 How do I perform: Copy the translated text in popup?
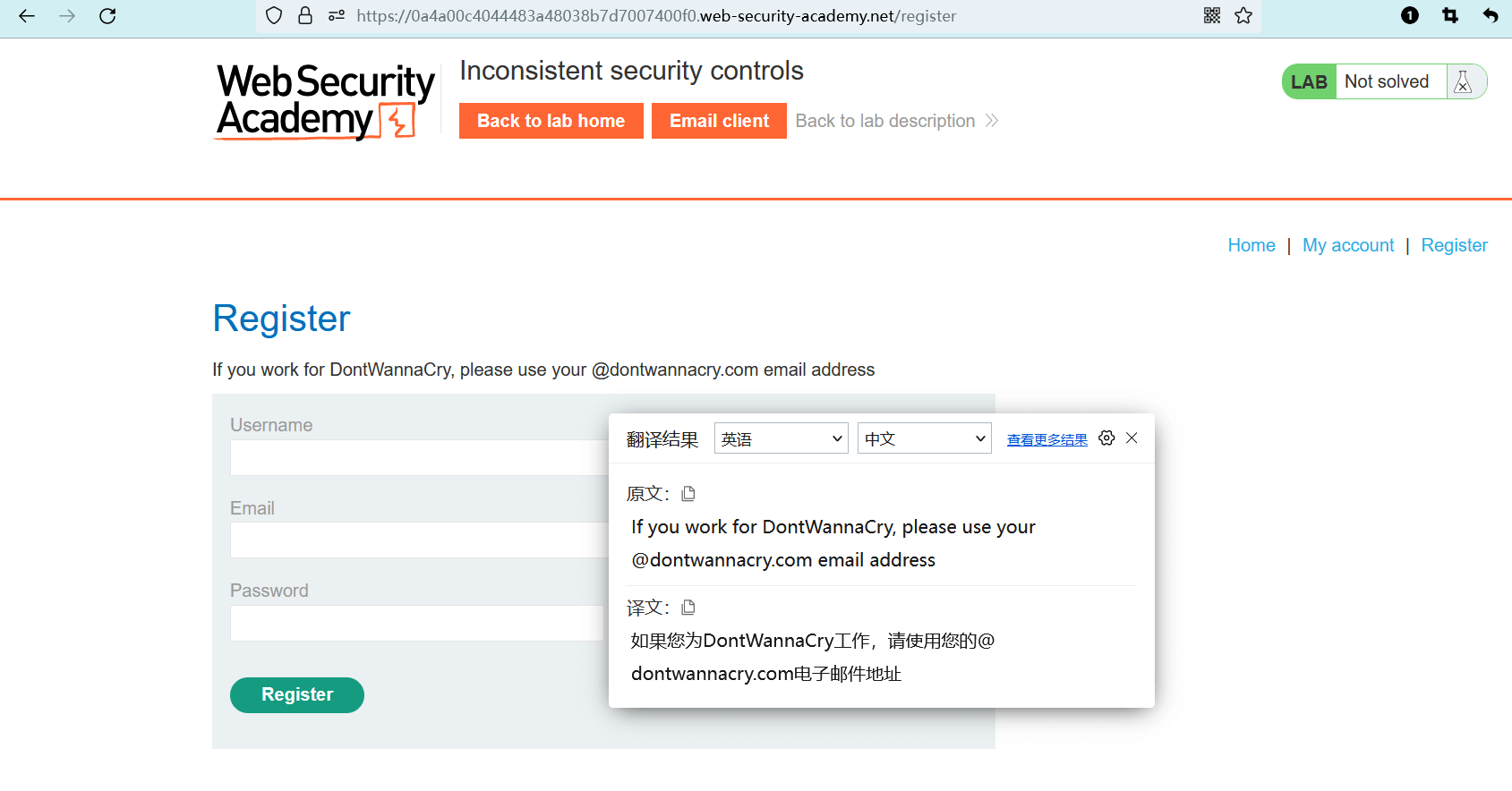688,608
